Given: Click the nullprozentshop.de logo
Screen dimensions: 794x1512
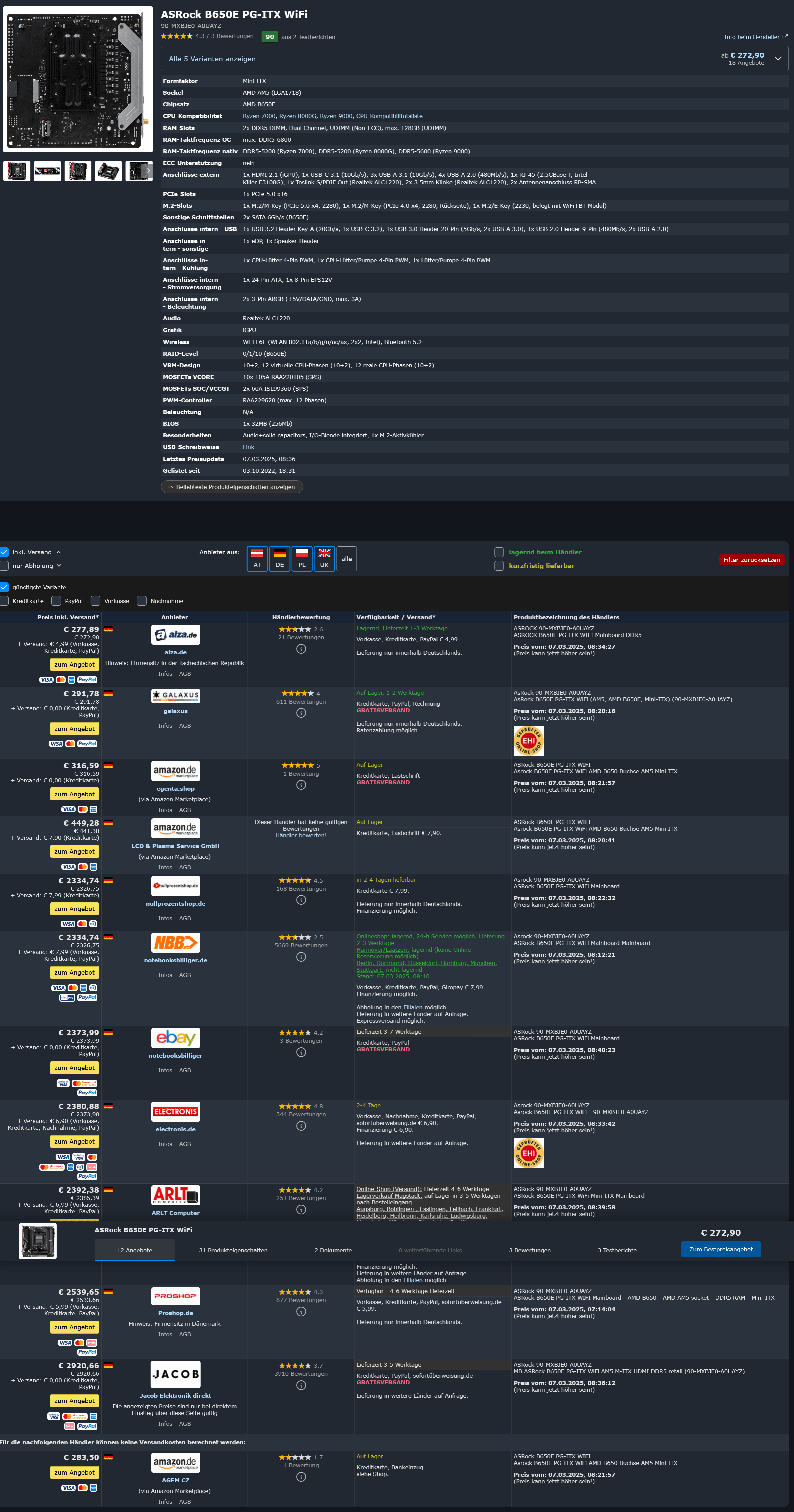Looking at the screenshot, I should 176,886.
